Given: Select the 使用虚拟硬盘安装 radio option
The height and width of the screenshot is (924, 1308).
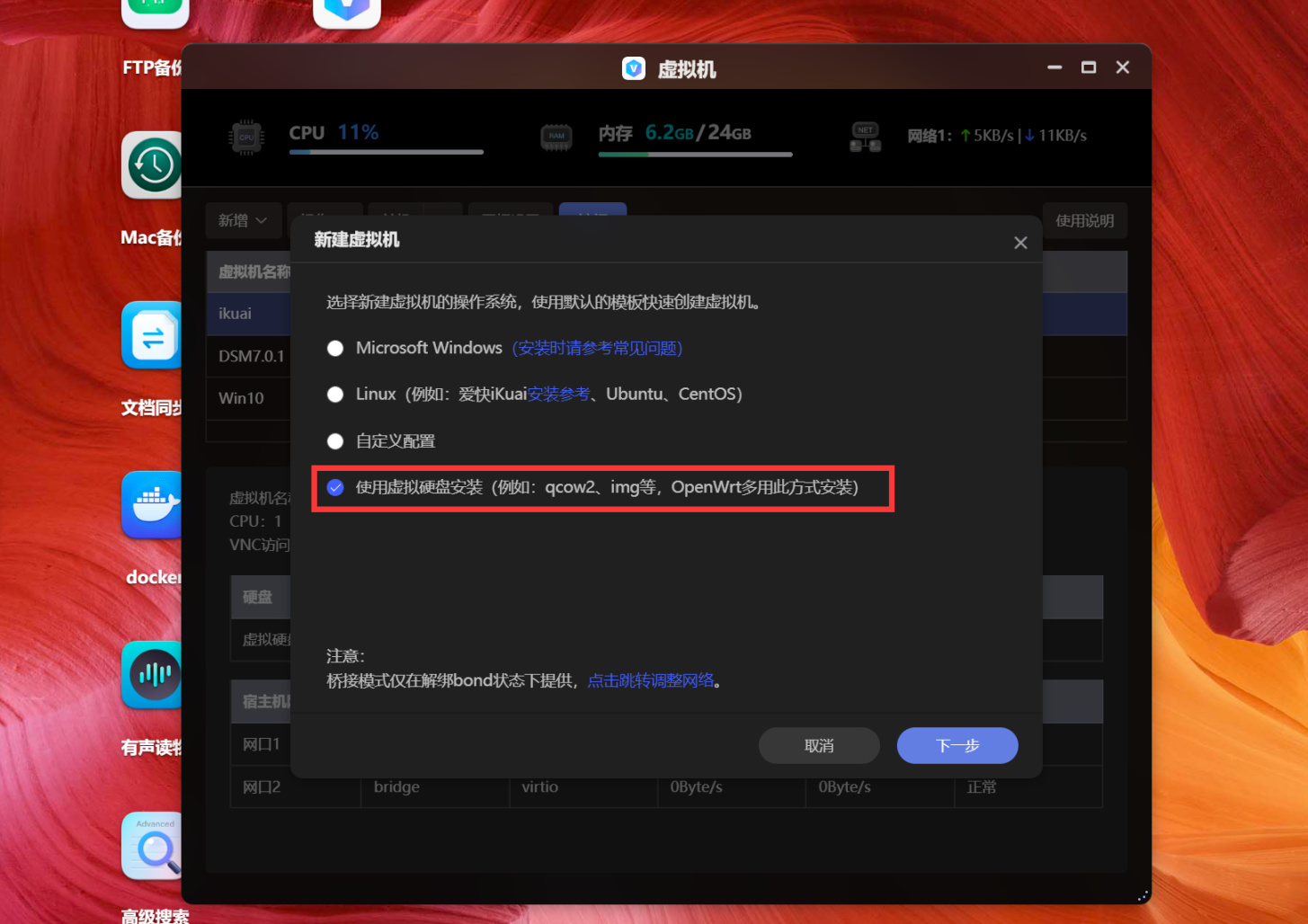Looking at the screenshot, I should tap(335, 487).
